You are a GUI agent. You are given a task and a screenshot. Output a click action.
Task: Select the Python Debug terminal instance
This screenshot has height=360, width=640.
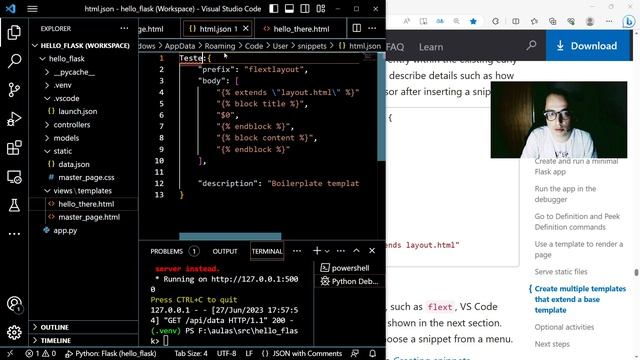point(349,281)
